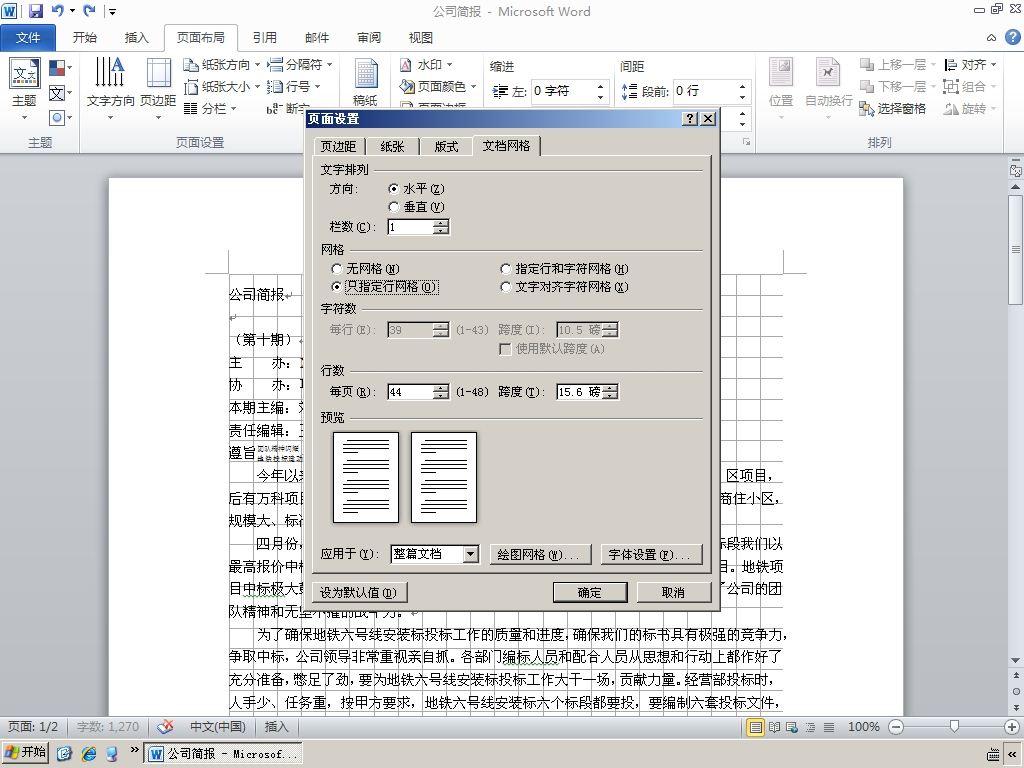
Task: Redo using the quick access toolbar arrow
Action: [x=89, y=10]
